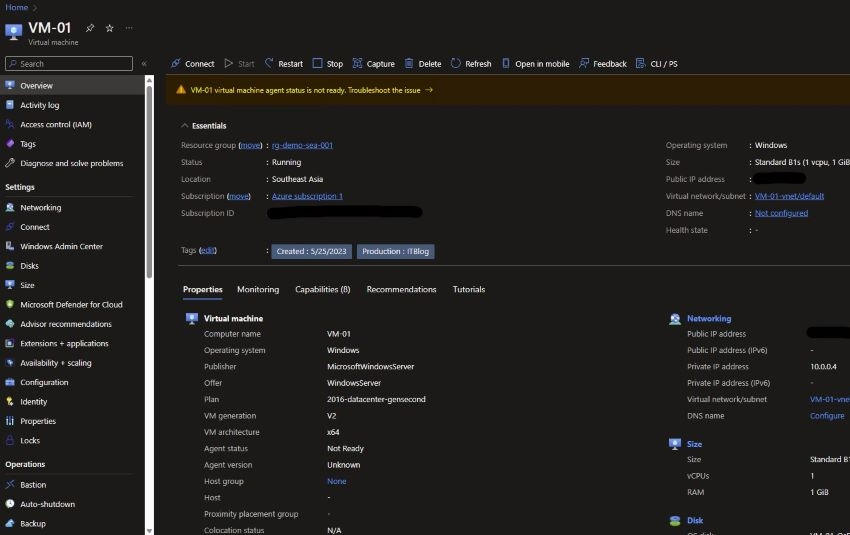Screen dimensions: 850x535
Task: Refresh the VM overview page
Action: tap(471, 63)
